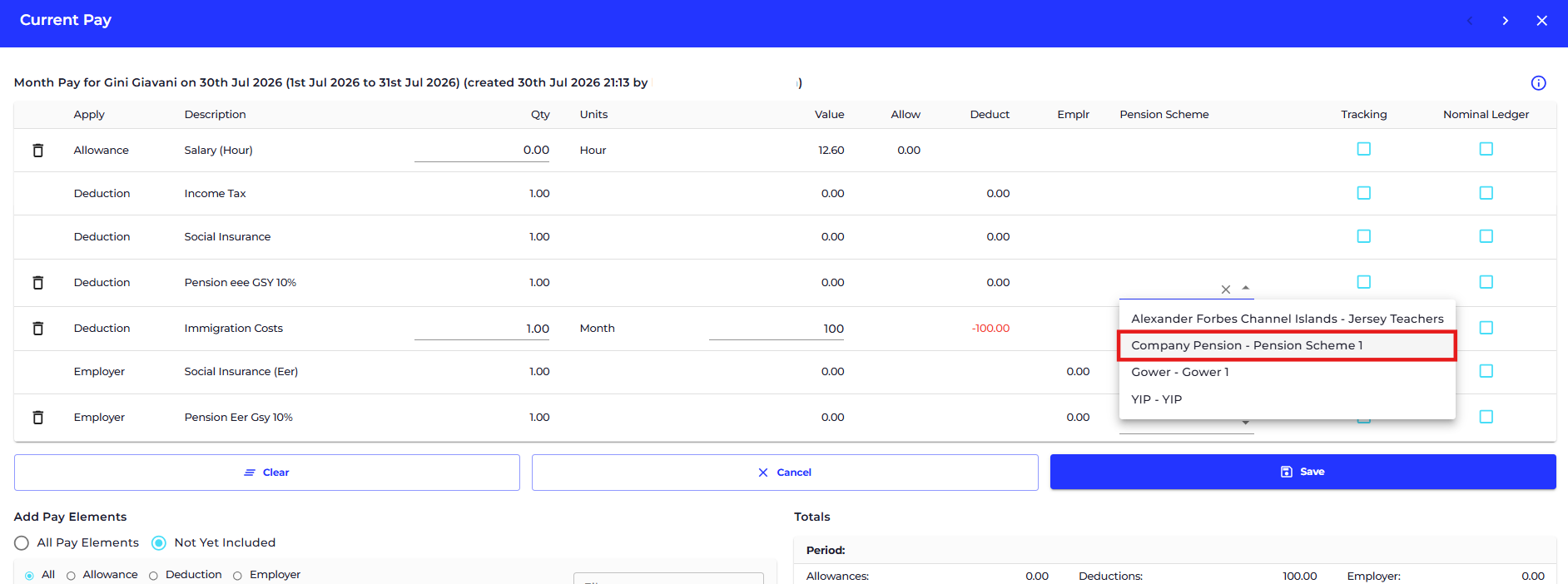1568x584 pixels.
Task: Select the Not Yet Included radio
Action: pos(159,543)
